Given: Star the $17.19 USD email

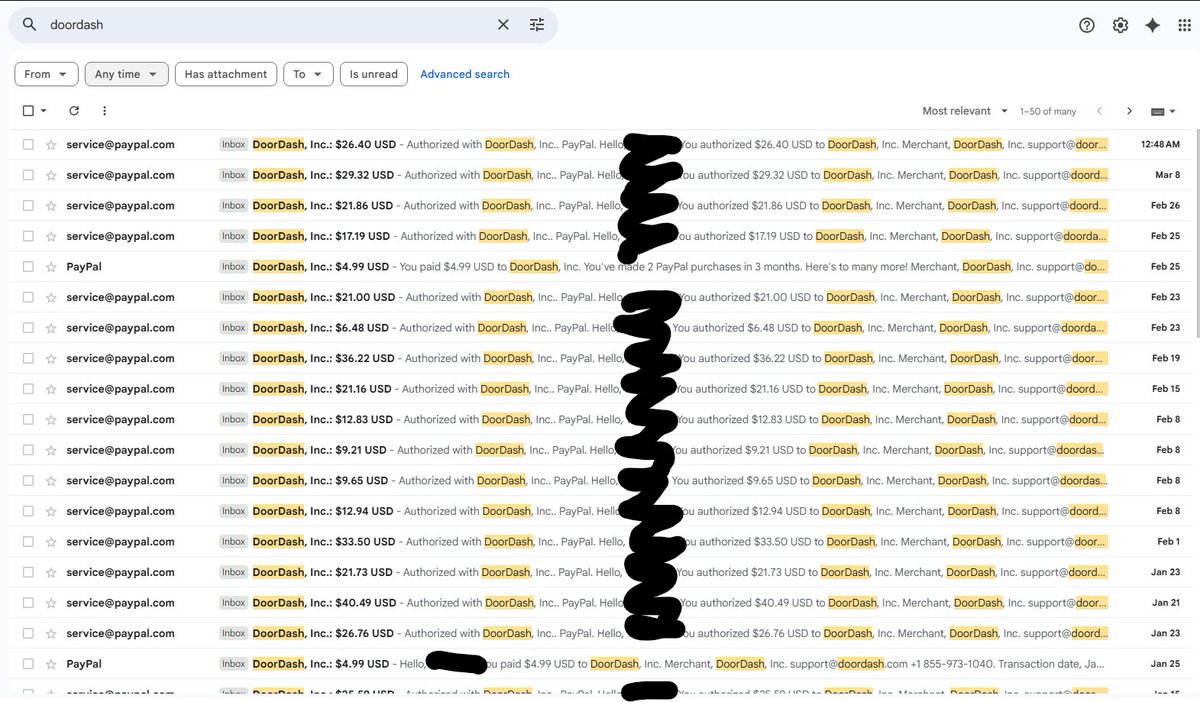Looking at the screenshot, I should (51, 236).
